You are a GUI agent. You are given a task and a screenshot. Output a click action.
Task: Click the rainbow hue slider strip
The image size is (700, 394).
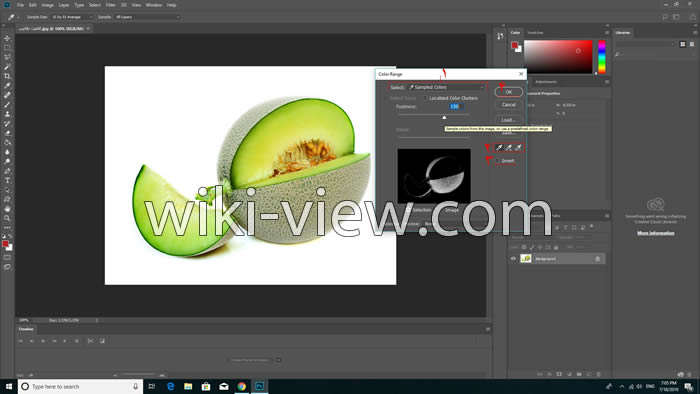point(602,57)
